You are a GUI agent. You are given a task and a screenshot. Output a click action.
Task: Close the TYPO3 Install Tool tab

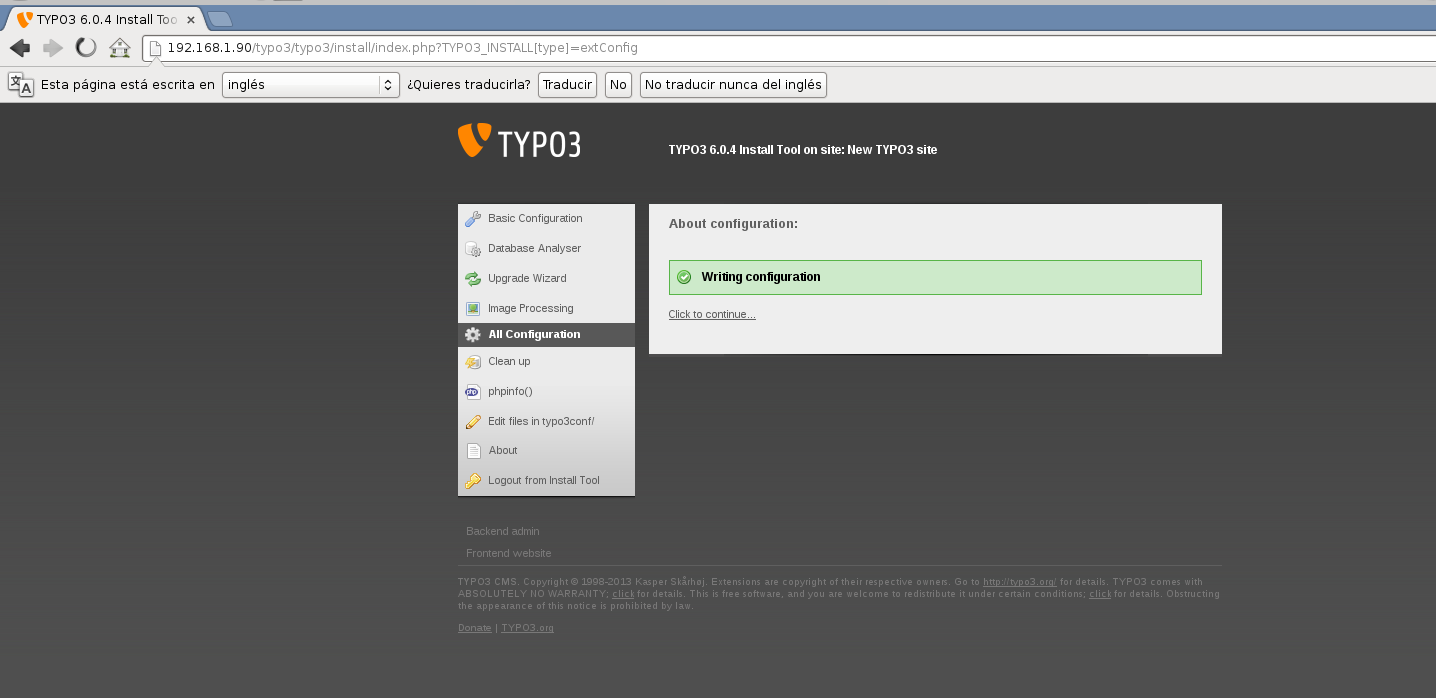(x=191, y=19)
